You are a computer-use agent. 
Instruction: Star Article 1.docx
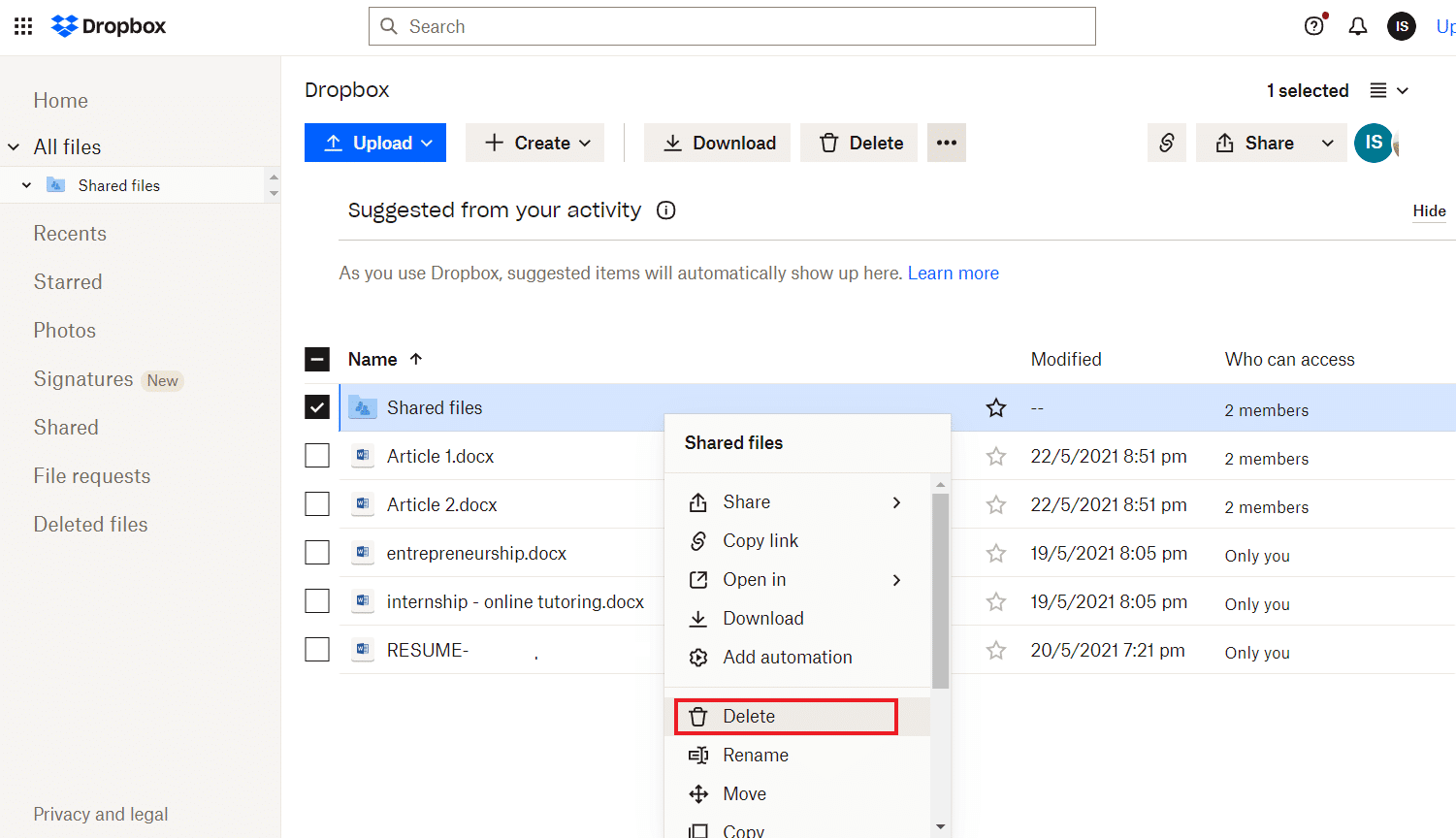pos(996,457)
